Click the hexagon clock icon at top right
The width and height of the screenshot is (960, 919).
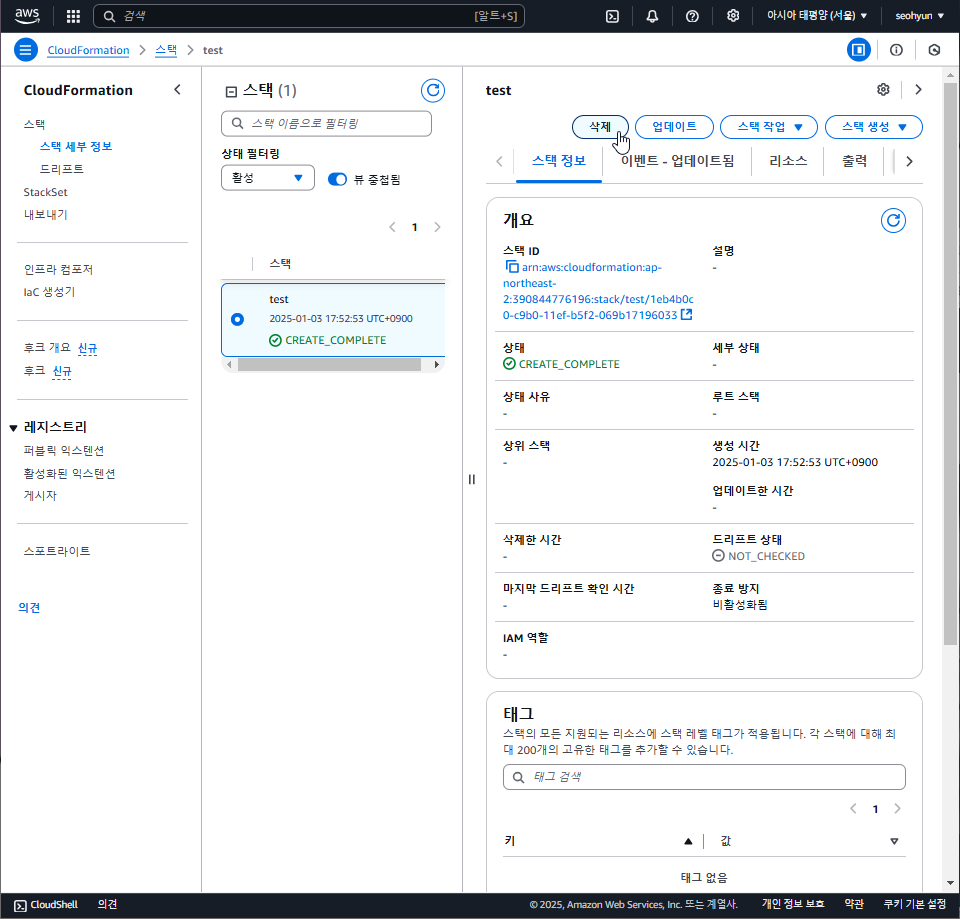(x=934, y=50)
